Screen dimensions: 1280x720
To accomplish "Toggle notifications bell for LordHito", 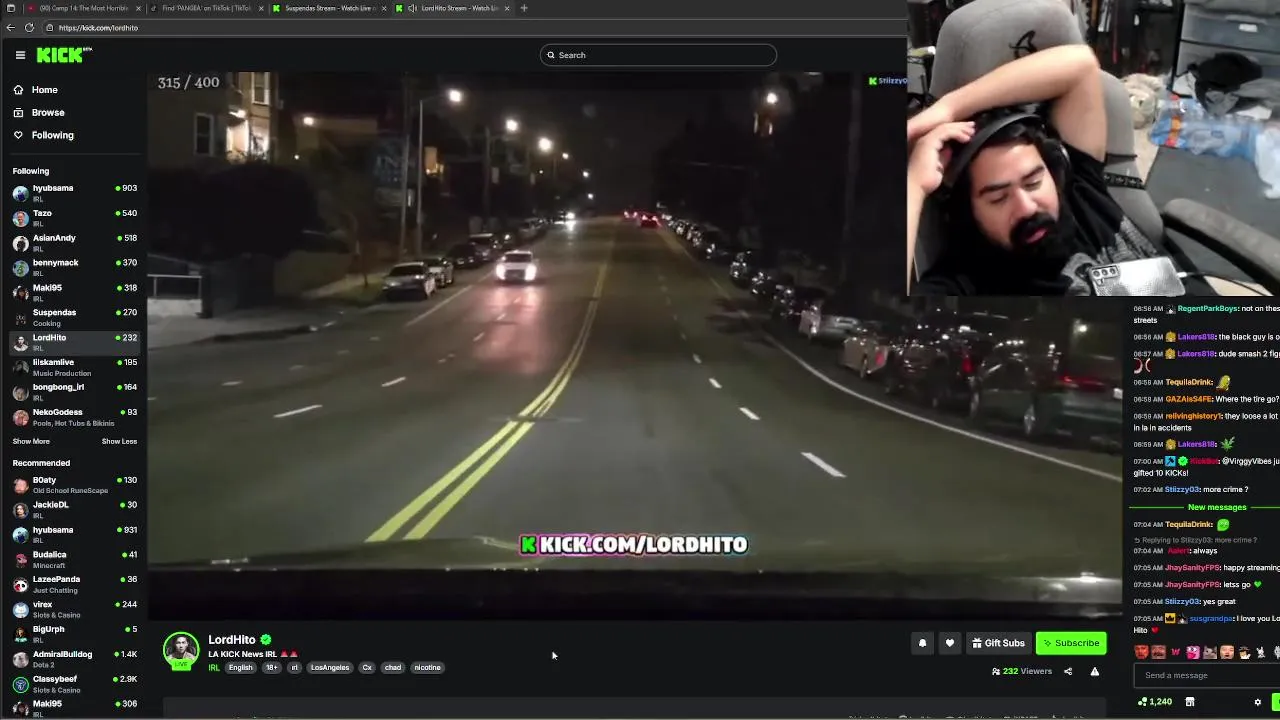I will [x=922, y=643].
